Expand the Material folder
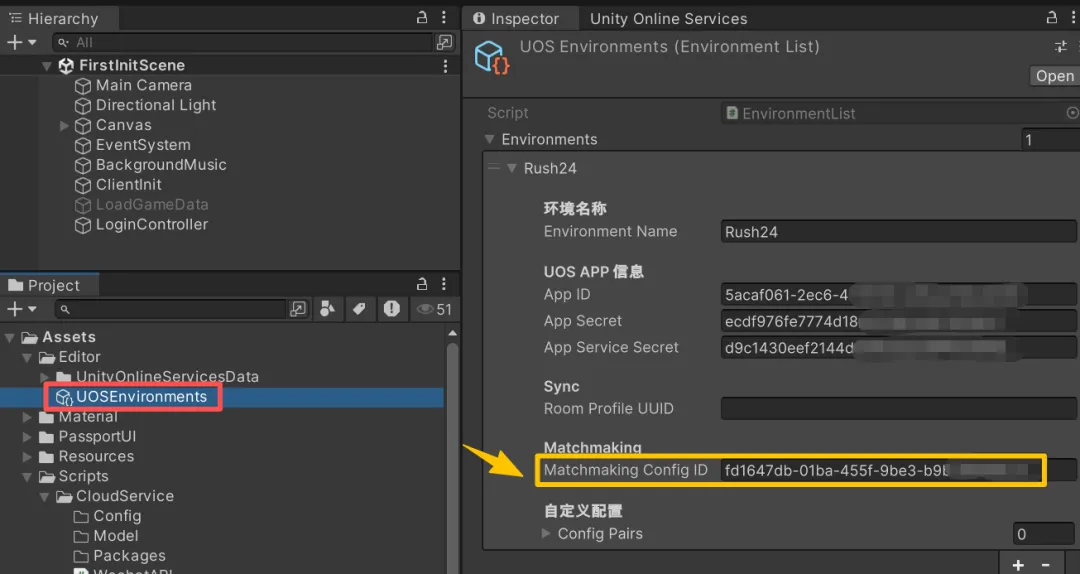1080x574 pixels. (x=27, y=417)
